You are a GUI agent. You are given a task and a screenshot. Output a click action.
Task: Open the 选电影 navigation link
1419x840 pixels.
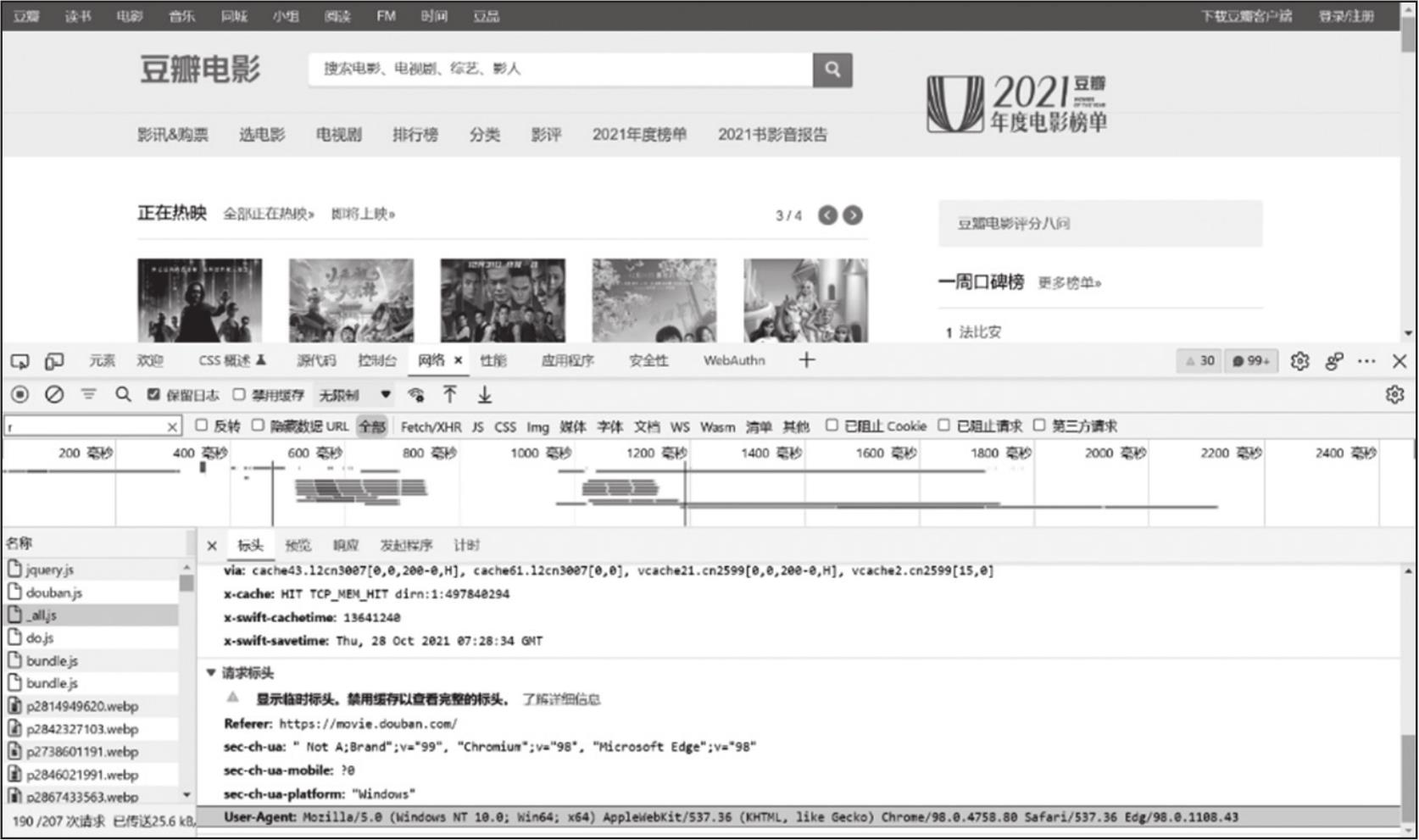click(x=262, y=134)
